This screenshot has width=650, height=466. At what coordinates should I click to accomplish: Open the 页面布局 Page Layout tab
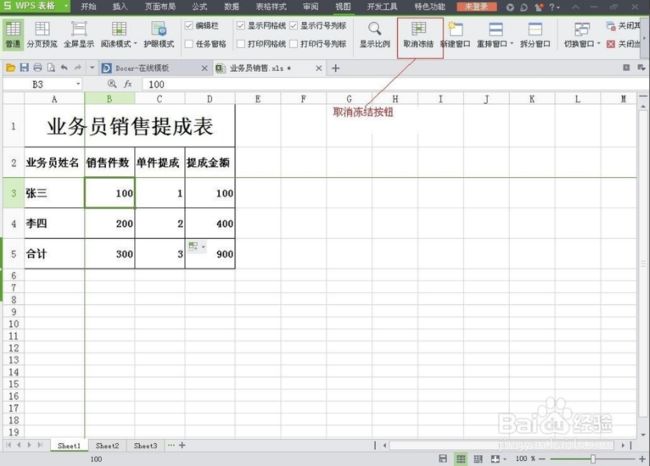[160, 6]
